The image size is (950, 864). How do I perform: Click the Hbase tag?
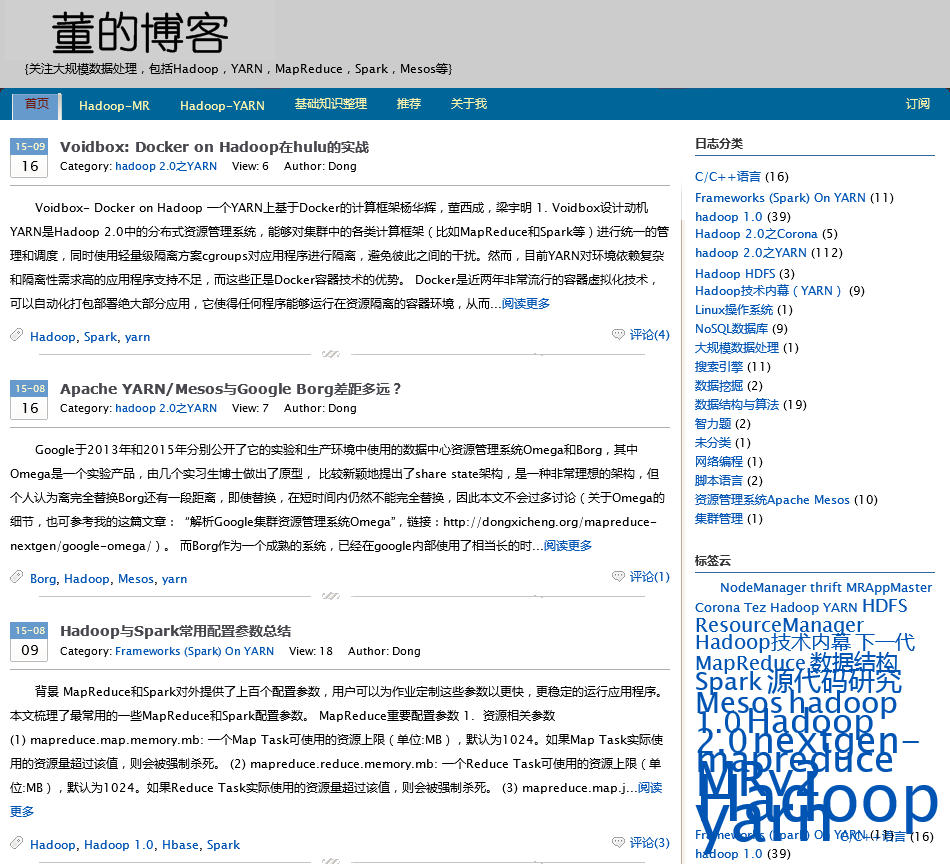coord(181,845)
